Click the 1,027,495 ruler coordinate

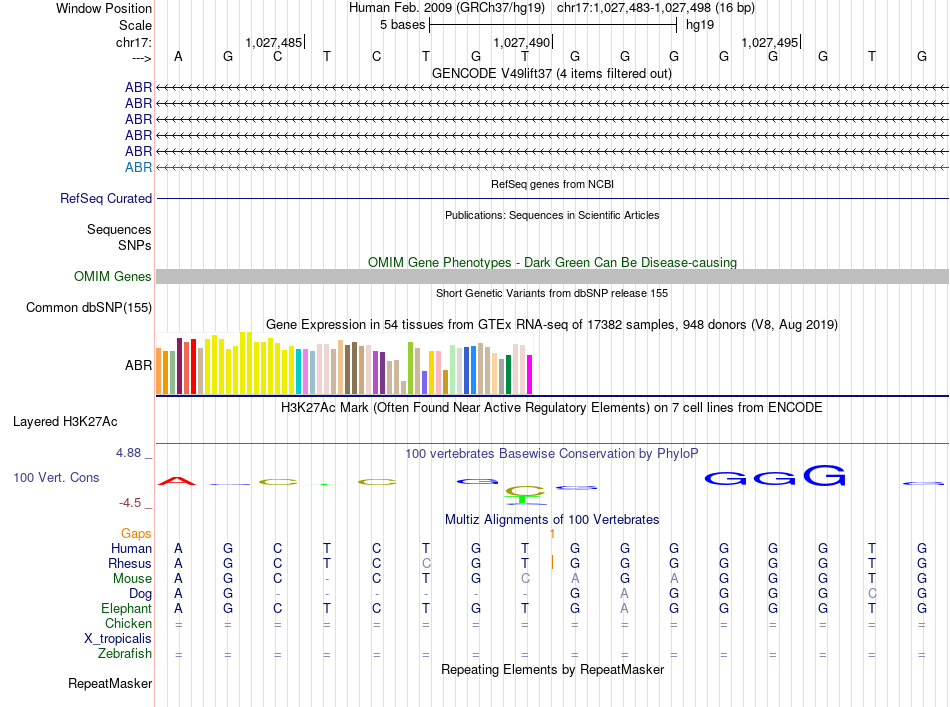tap(769, 42)
